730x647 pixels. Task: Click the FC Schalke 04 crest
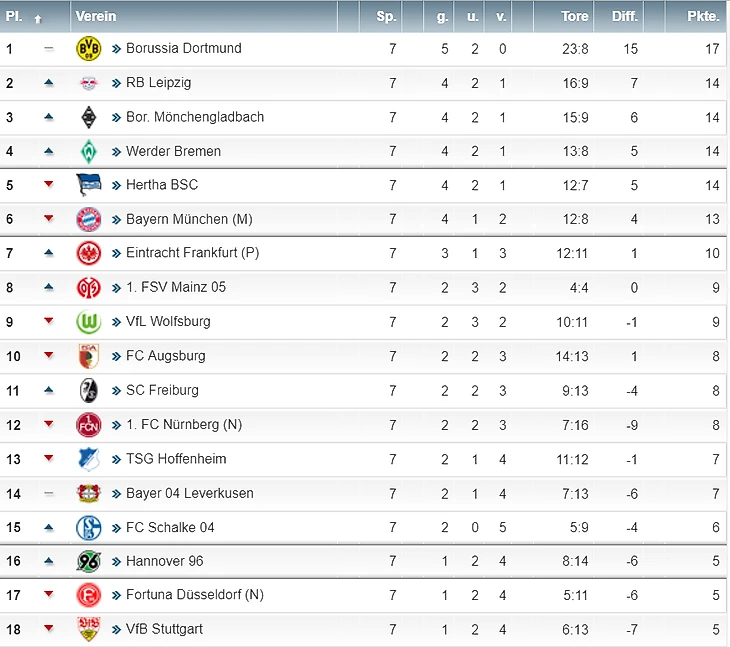[x=89, y=527]
